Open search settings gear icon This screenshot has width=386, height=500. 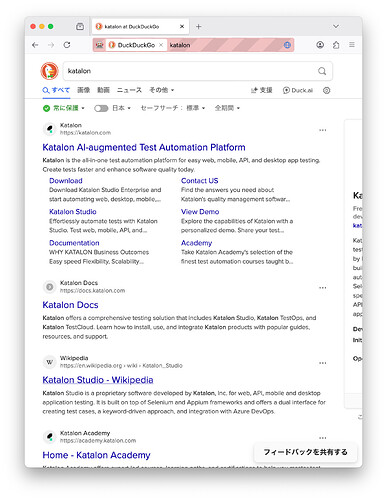click(x=327, y=90)
